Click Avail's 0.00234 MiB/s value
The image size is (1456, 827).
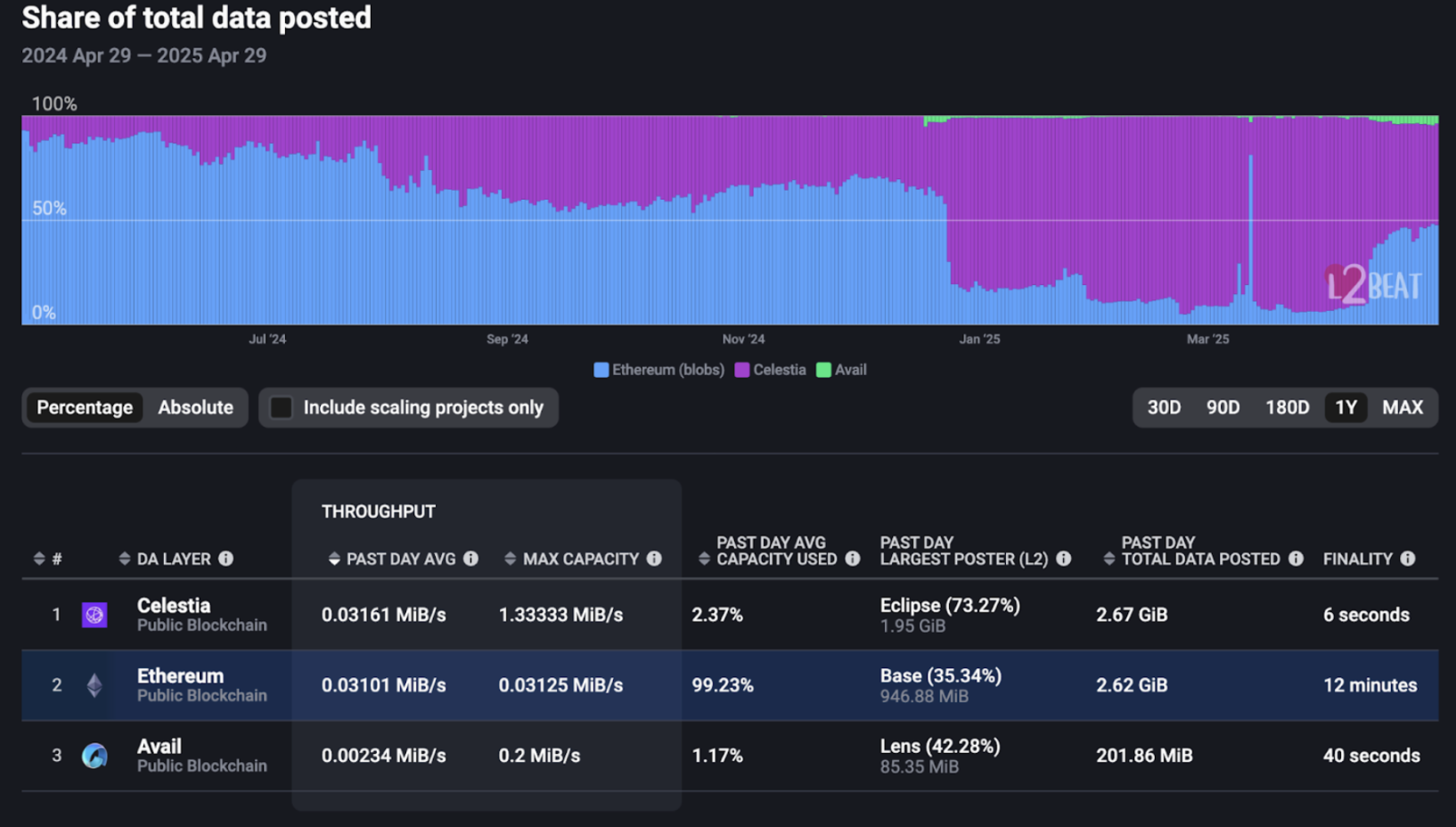pos(384,756)
